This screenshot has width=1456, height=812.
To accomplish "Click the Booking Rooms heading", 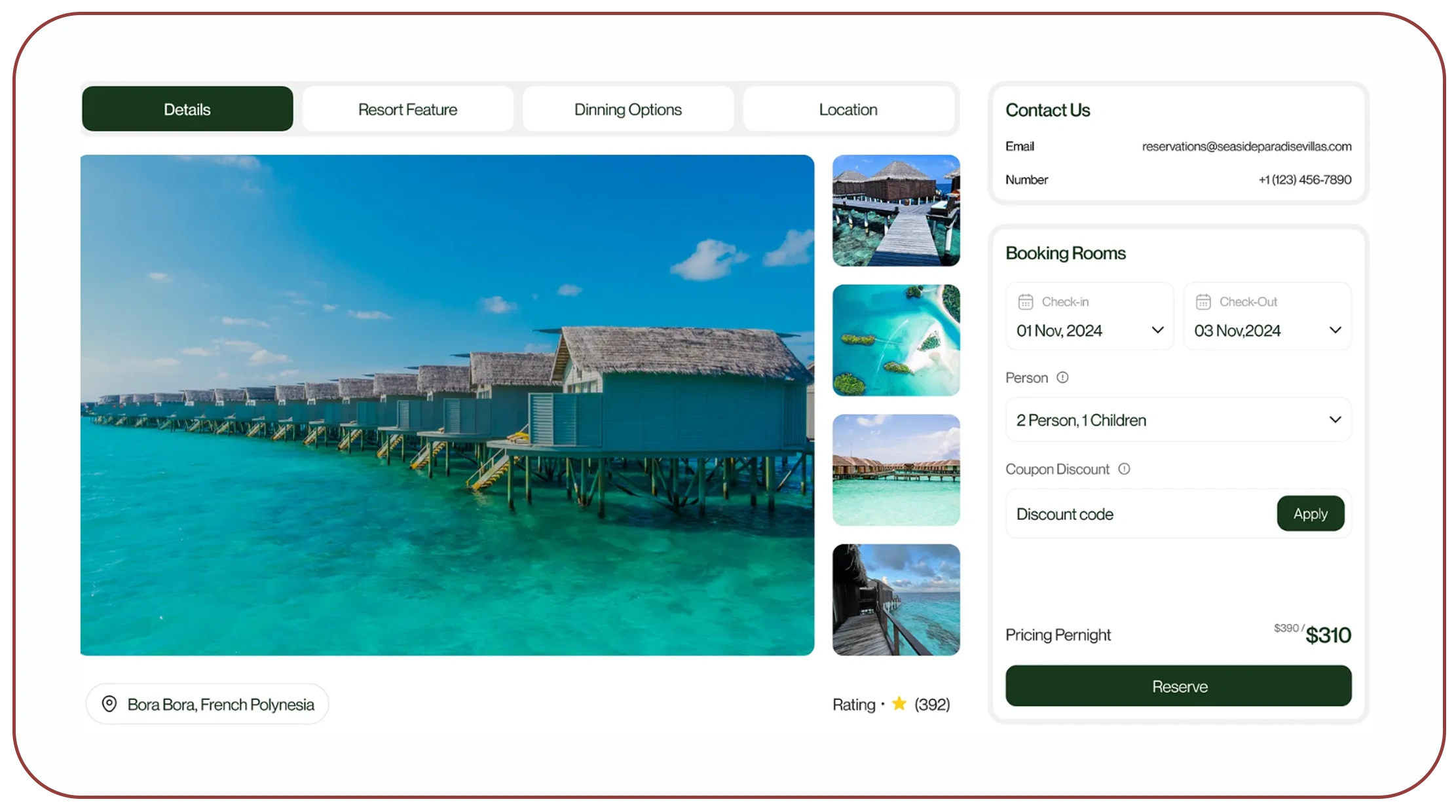I will pyautogui.click(x=1065, y=253).
